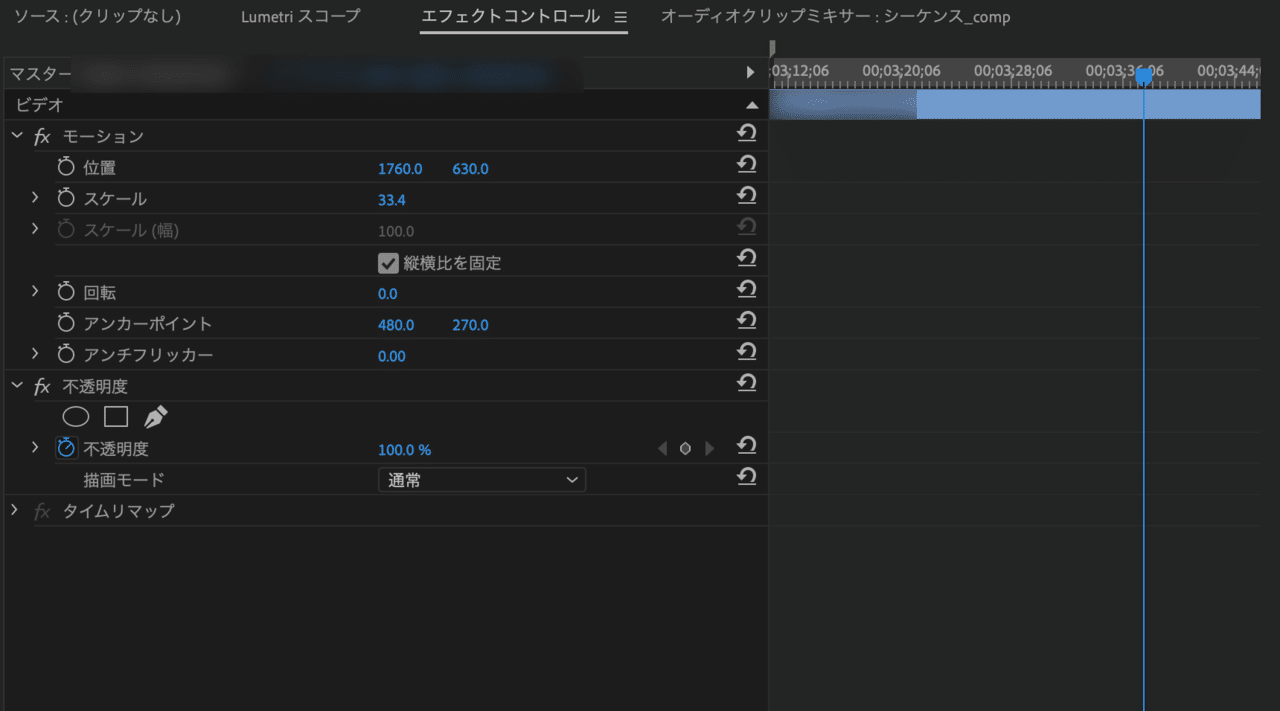Click the previous keyframe arrow for 不透明度

[662, 448]
